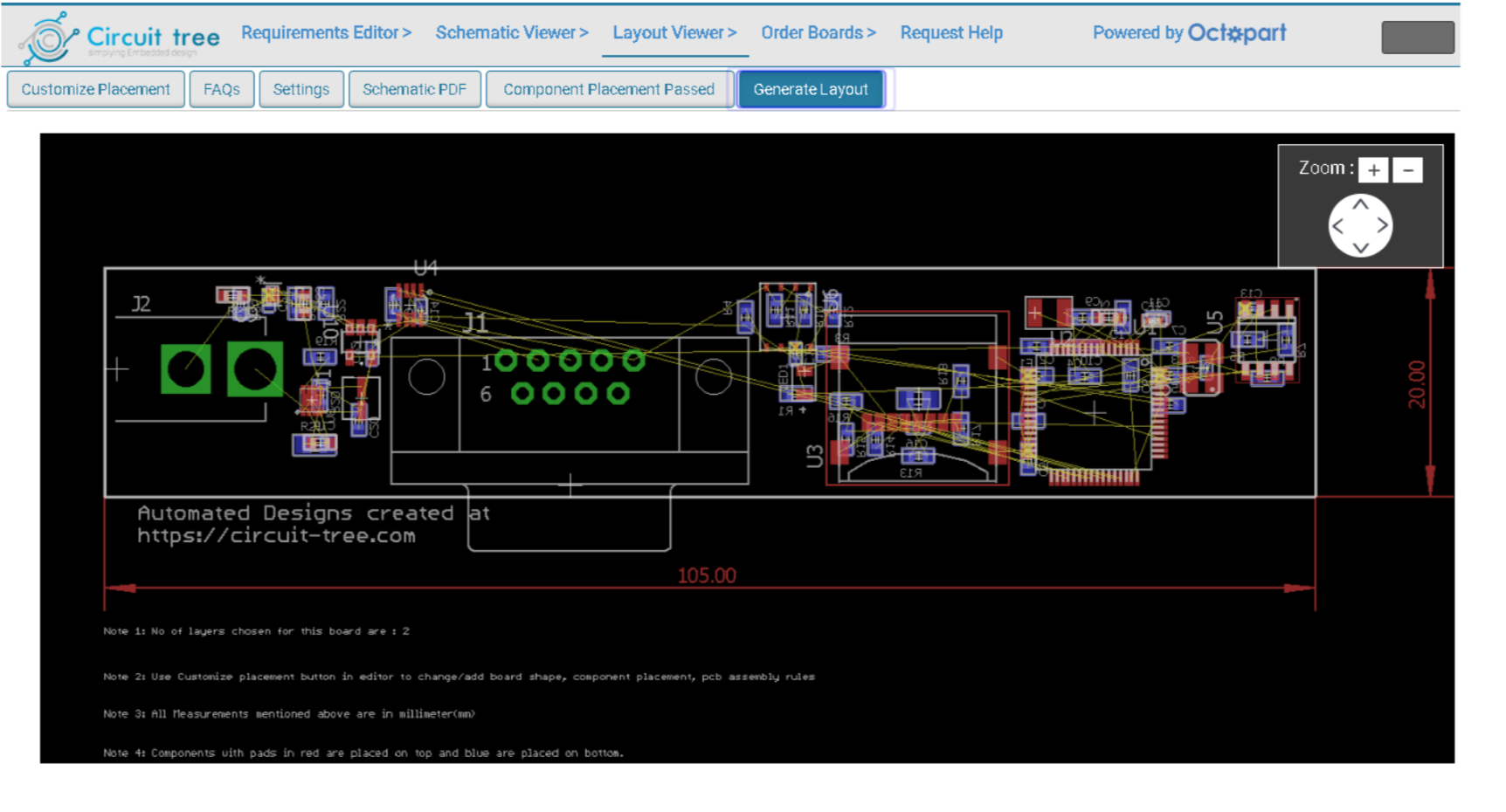Click the zoom in plus button

1373,170
